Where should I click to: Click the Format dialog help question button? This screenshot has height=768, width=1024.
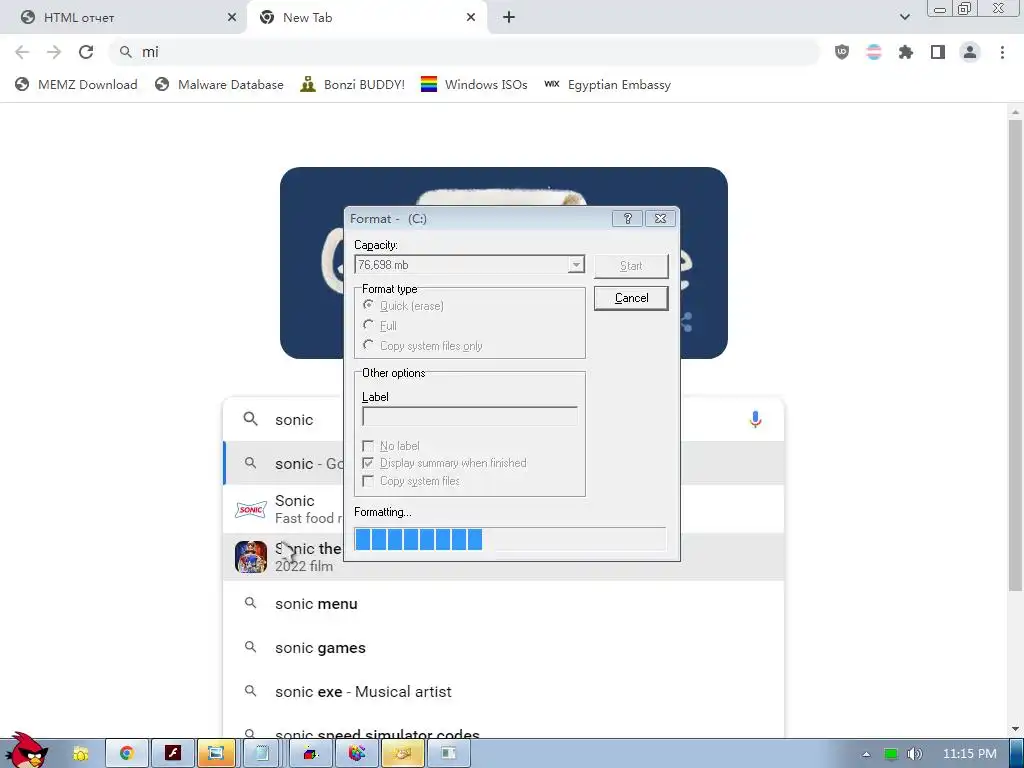tap(628, 219)
